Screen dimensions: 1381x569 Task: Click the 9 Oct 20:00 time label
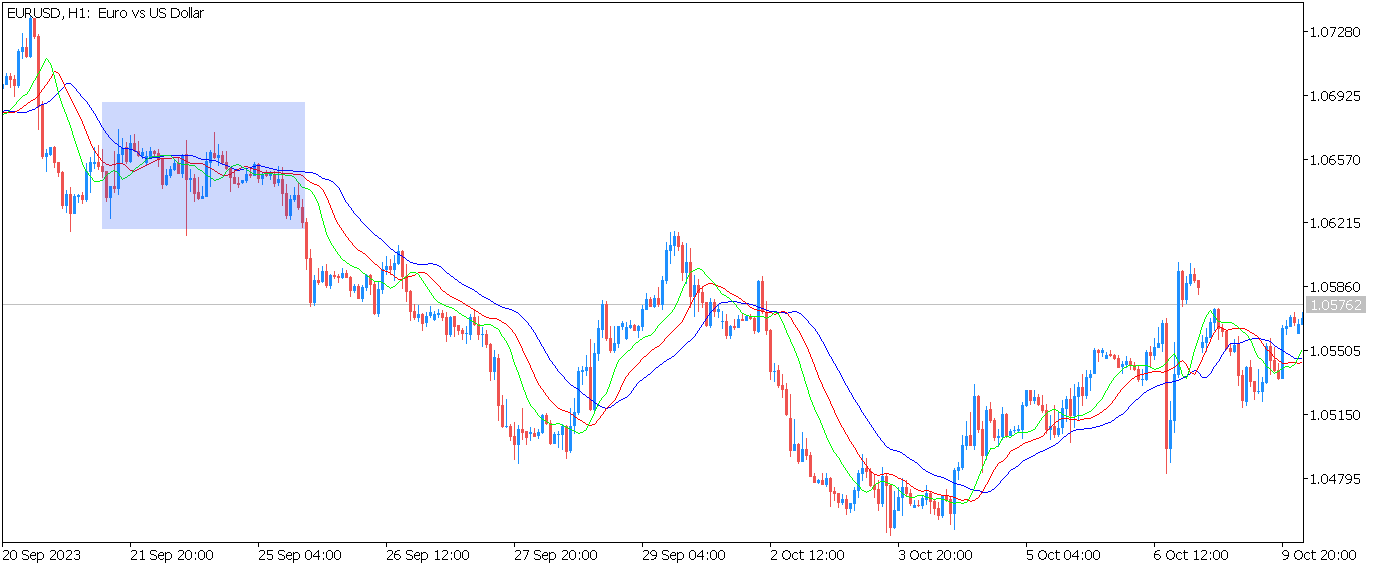point(1319,555)
